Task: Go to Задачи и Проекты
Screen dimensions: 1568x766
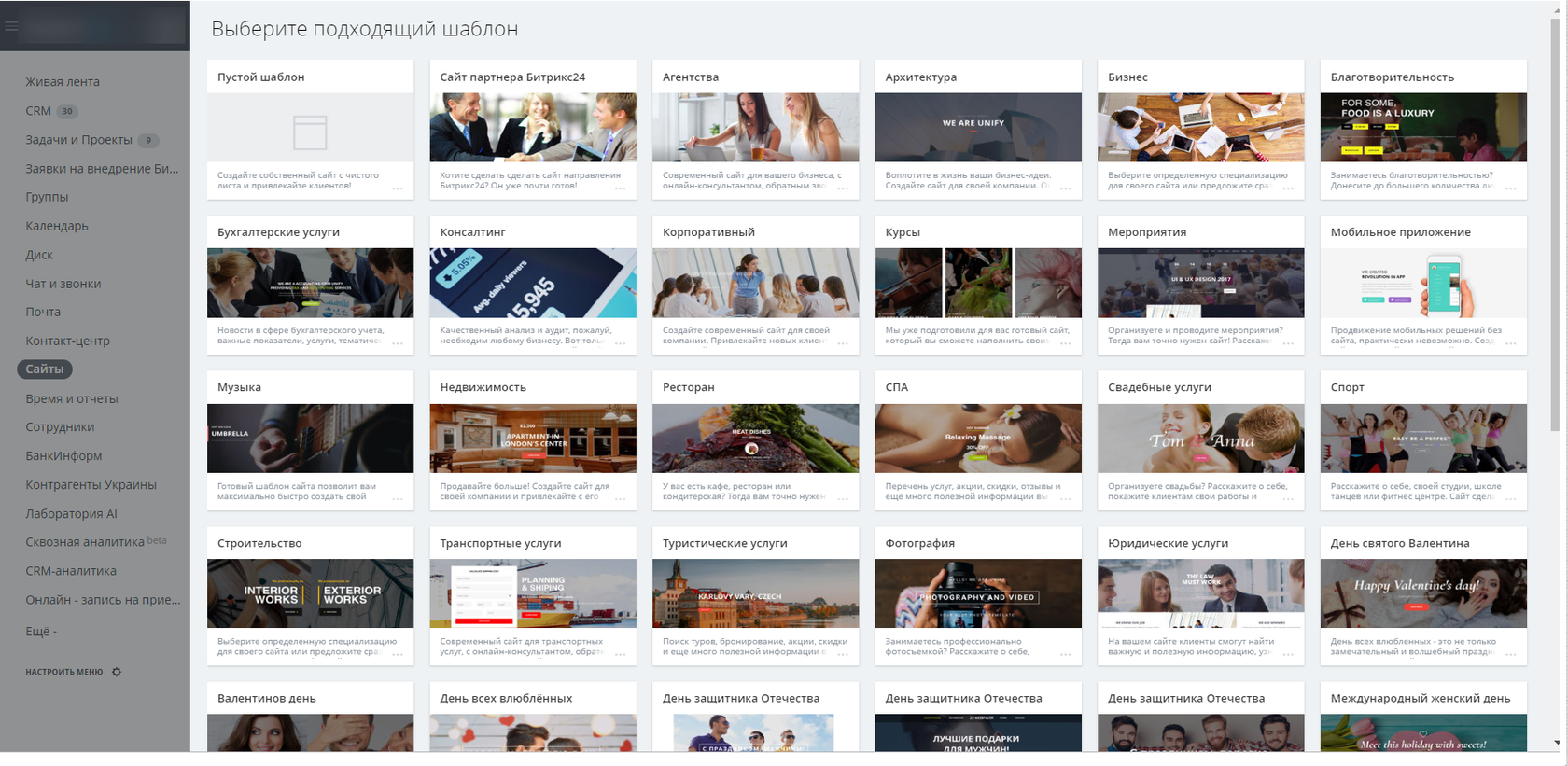Action: 78,140
